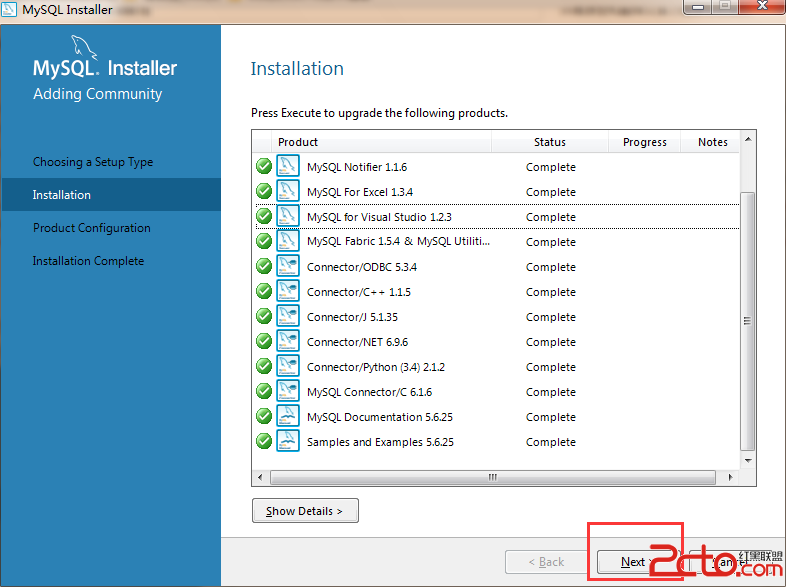Select the Connector/C++ 1.1.5 row text
The image size is (786, 587).
[x=359, y=292]
